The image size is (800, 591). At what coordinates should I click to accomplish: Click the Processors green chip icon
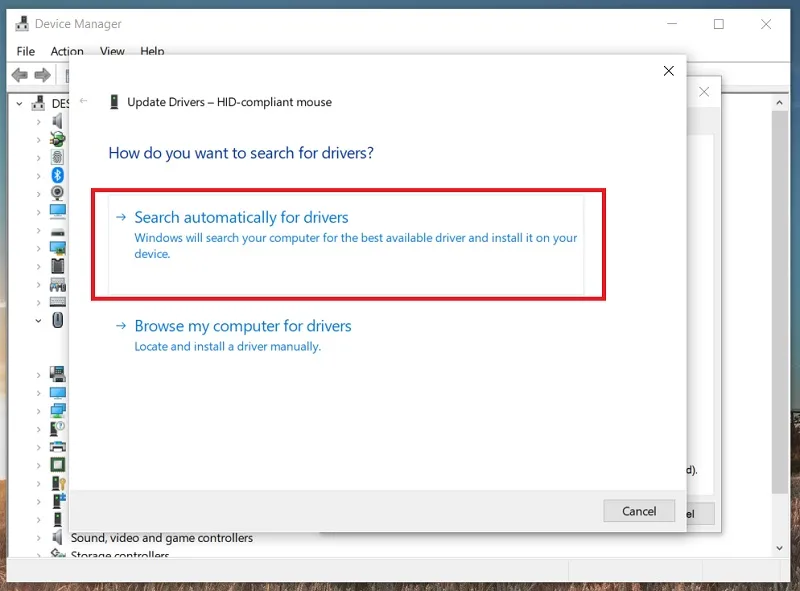58,464
